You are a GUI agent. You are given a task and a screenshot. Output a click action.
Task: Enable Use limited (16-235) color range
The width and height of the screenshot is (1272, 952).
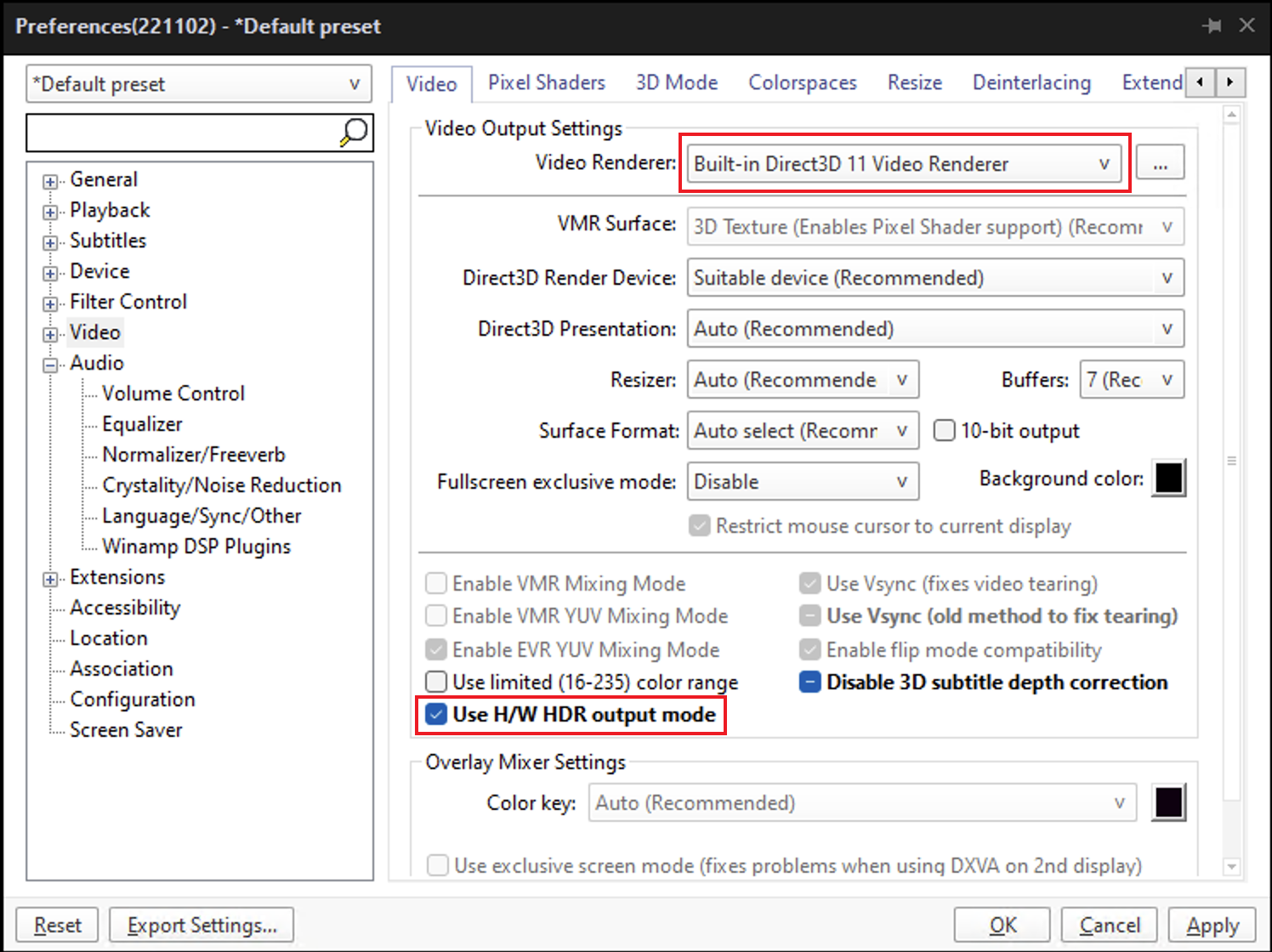pos(436,683)
